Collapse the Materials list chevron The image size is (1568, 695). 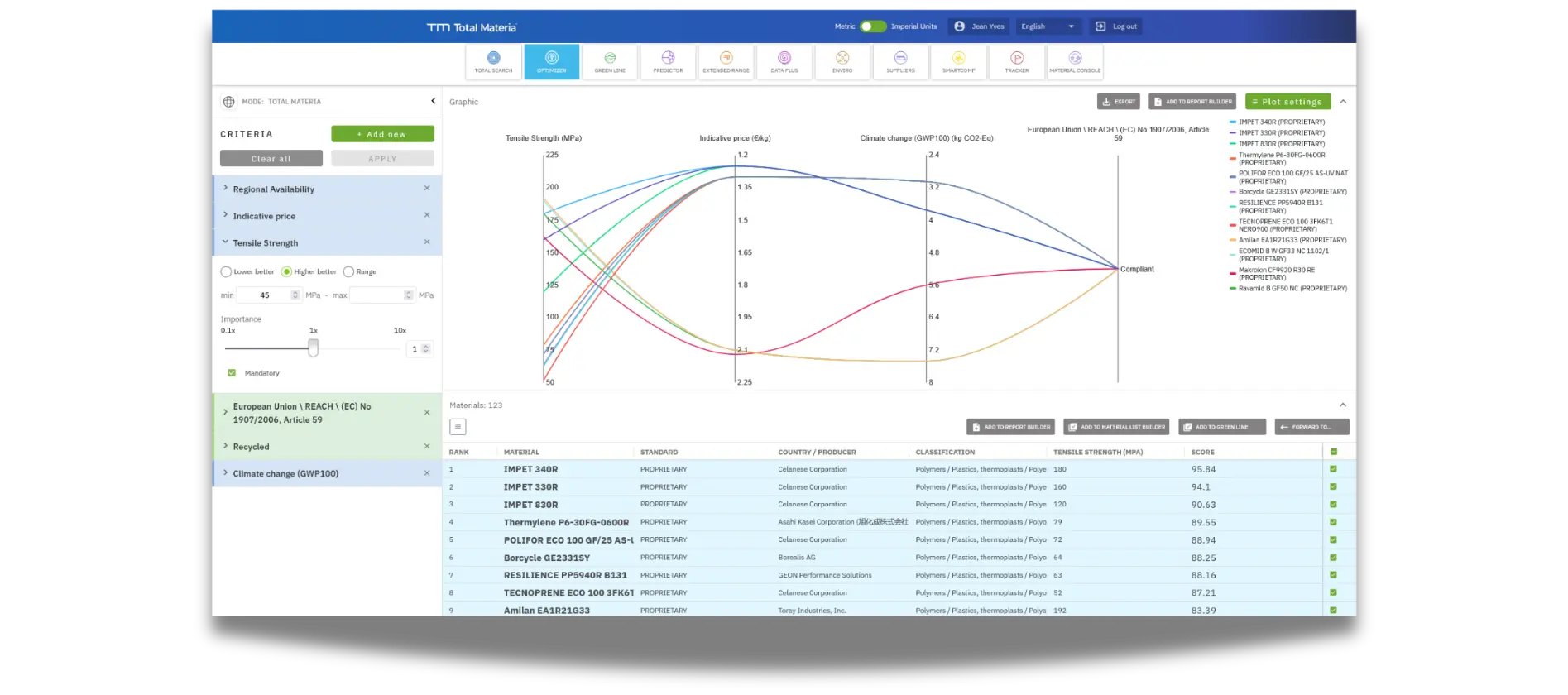pyautogui.click(x=1343, y=405)
